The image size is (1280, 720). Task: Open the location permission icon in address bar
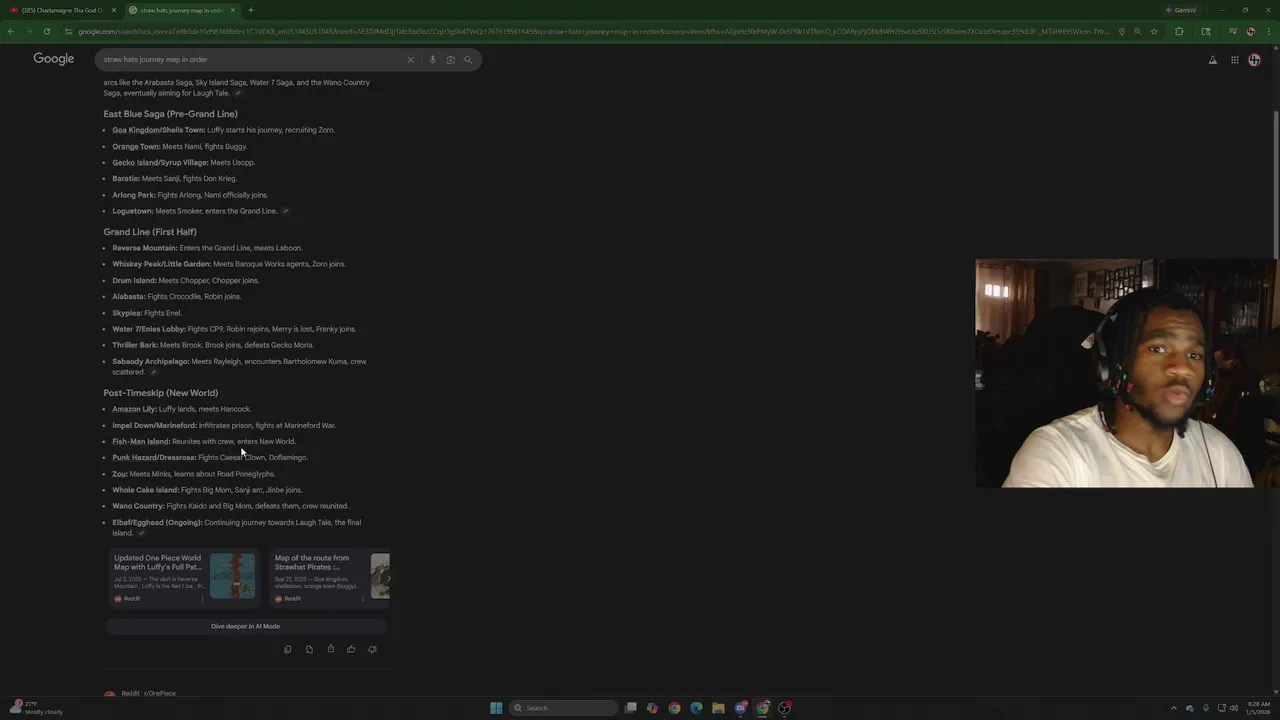pyautogui.click(x=1121, y=31)
